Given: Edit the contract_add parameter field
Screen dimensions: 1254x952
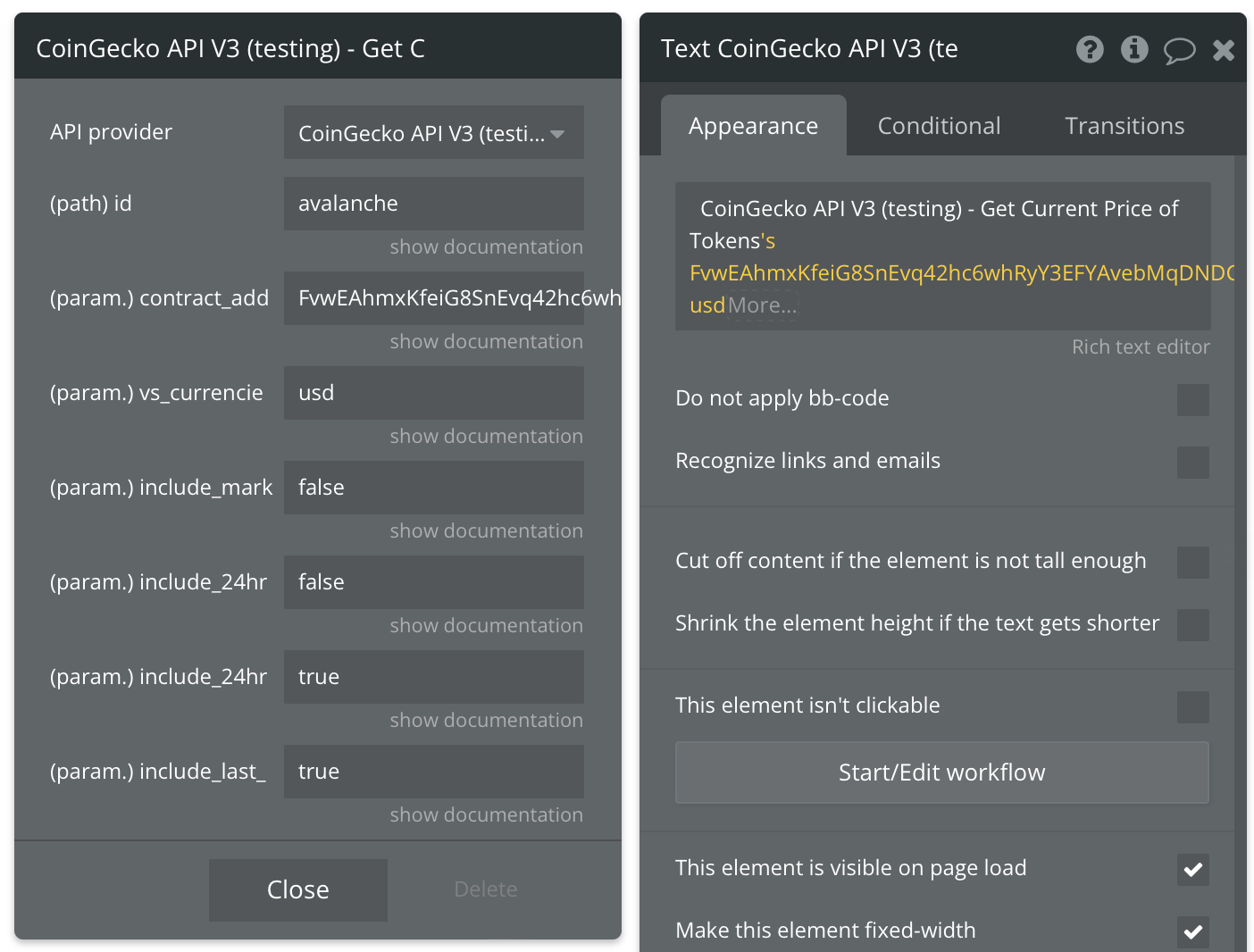Looking at the screenshot, I should coord(434,298).
